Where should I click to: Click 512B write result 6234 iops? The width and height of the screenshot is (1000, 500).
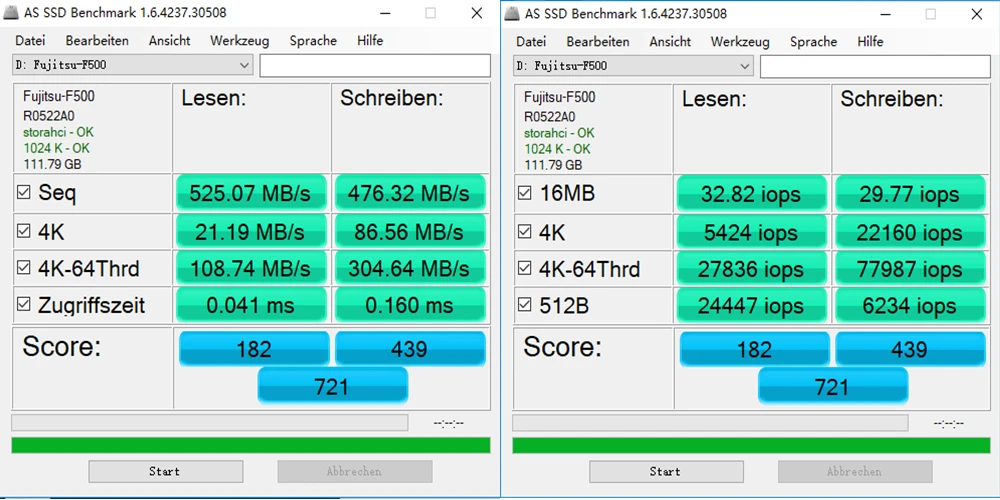909,305
